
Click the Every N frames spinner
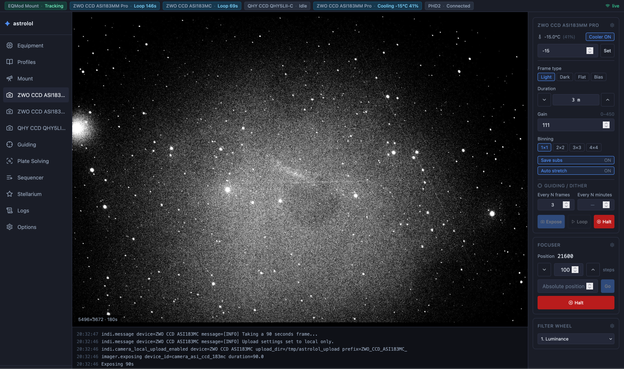pos(566,205)
